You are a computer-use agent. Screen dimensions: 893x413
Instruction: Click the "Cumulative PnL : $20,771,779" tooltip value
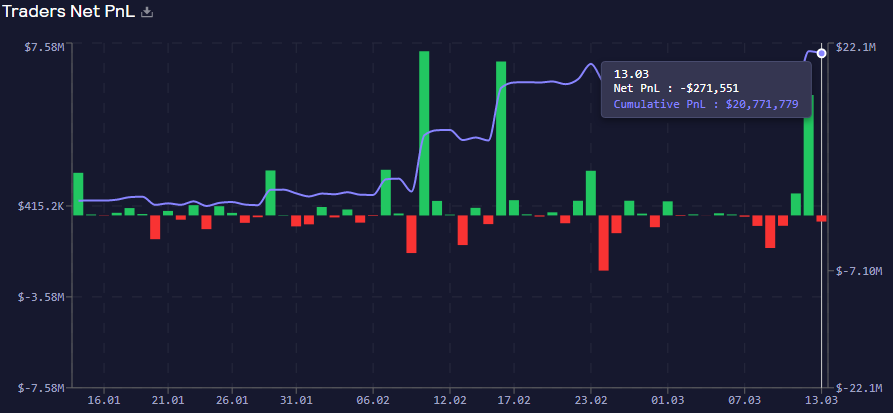pos(706,104)
